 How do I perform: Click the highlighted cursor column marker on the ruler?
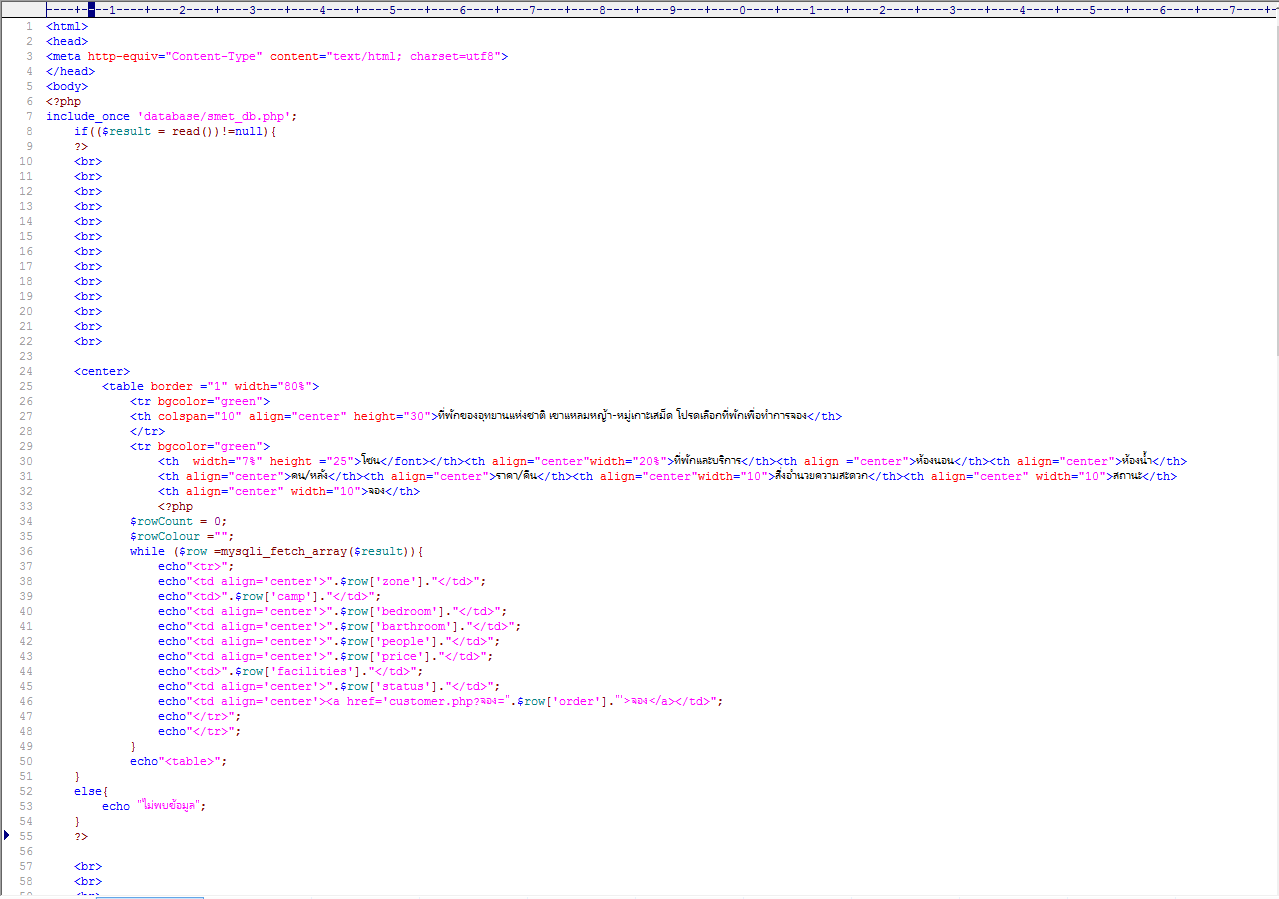[x=91, y=9]
